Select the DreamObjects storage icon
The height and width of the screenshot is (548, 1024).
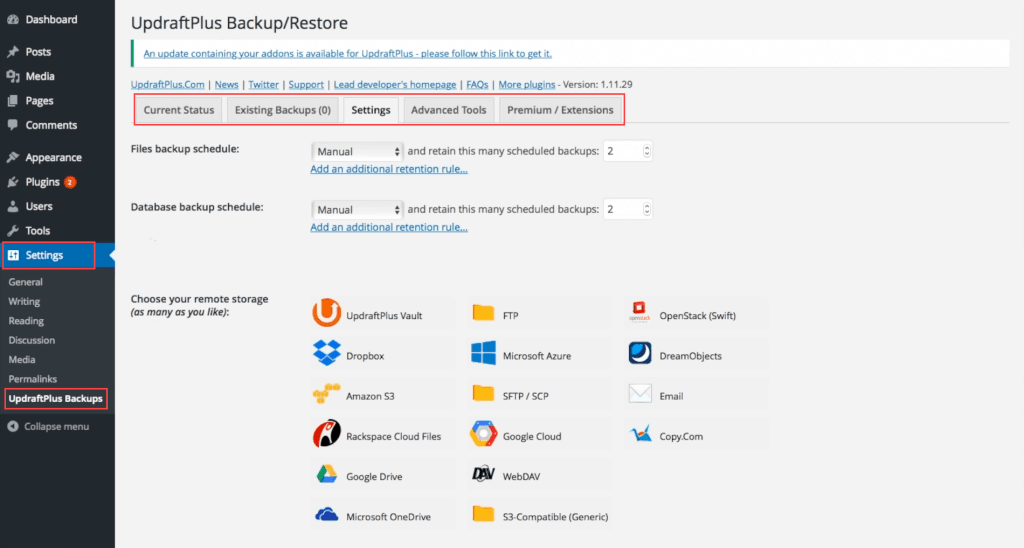point(641,354)
